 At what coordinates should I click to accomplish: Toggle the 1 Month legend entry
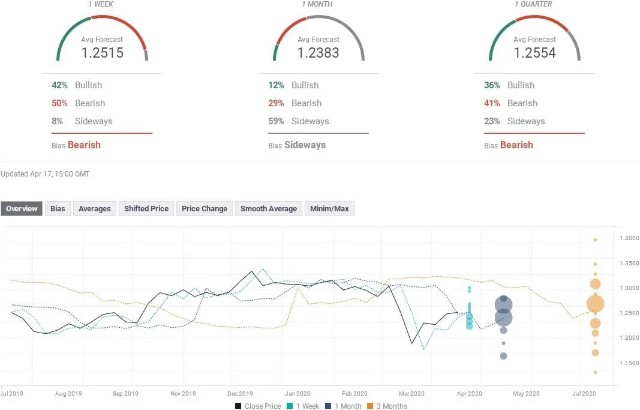pos(345,404)
